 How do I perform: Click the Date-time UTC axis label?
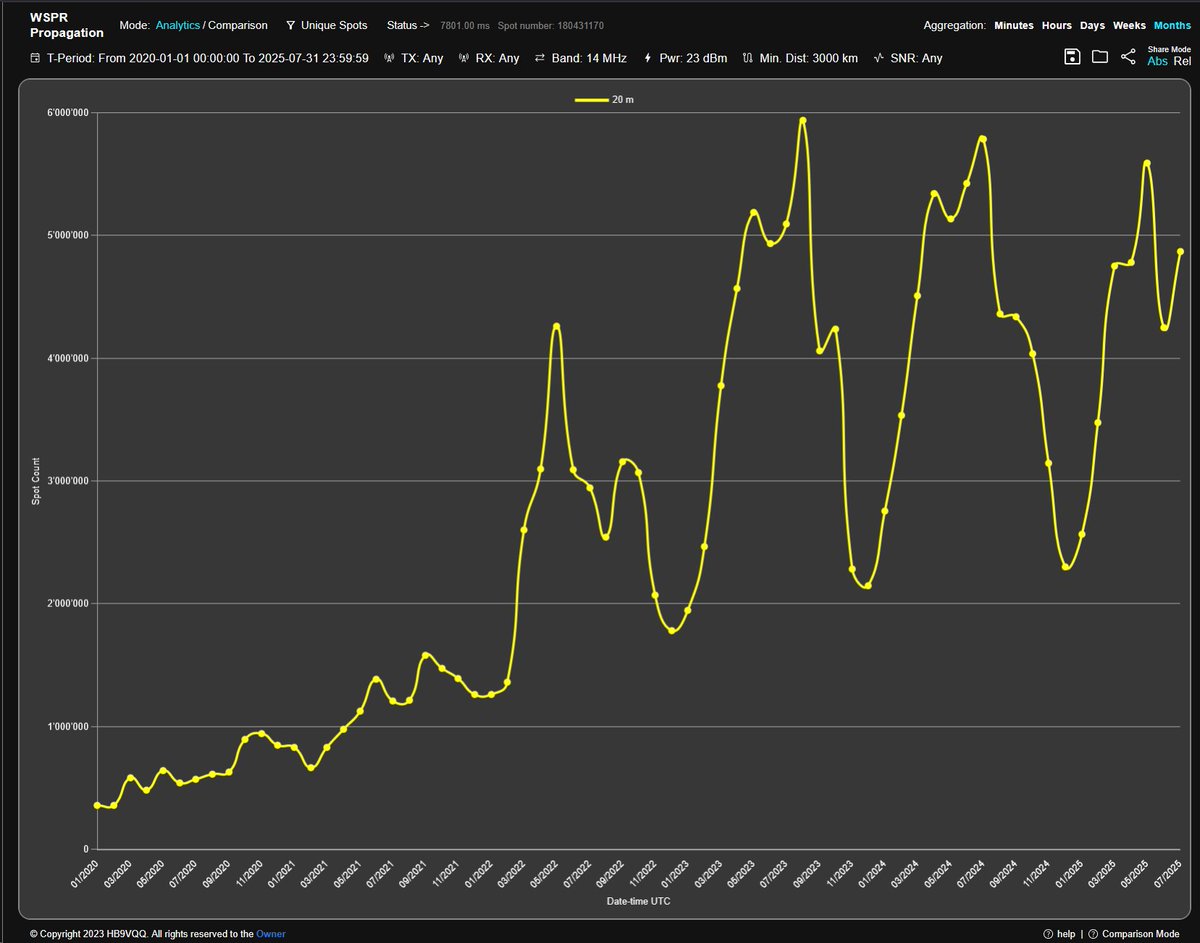tap(639, 901)
